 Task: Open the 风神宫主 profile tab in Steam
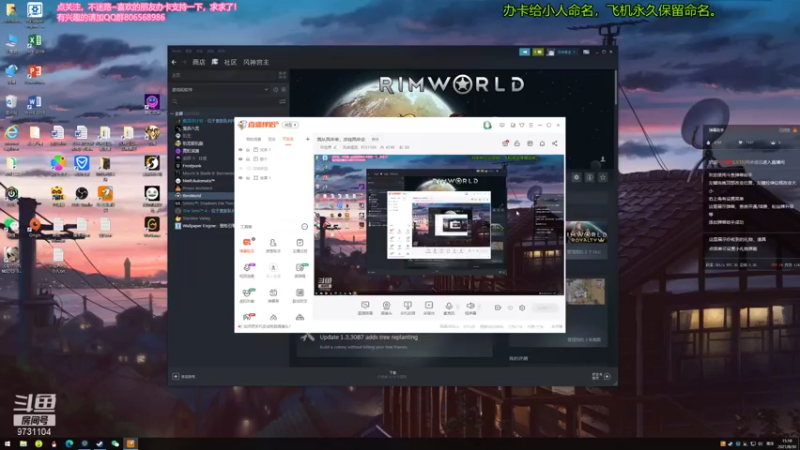(x=256, y=62)
